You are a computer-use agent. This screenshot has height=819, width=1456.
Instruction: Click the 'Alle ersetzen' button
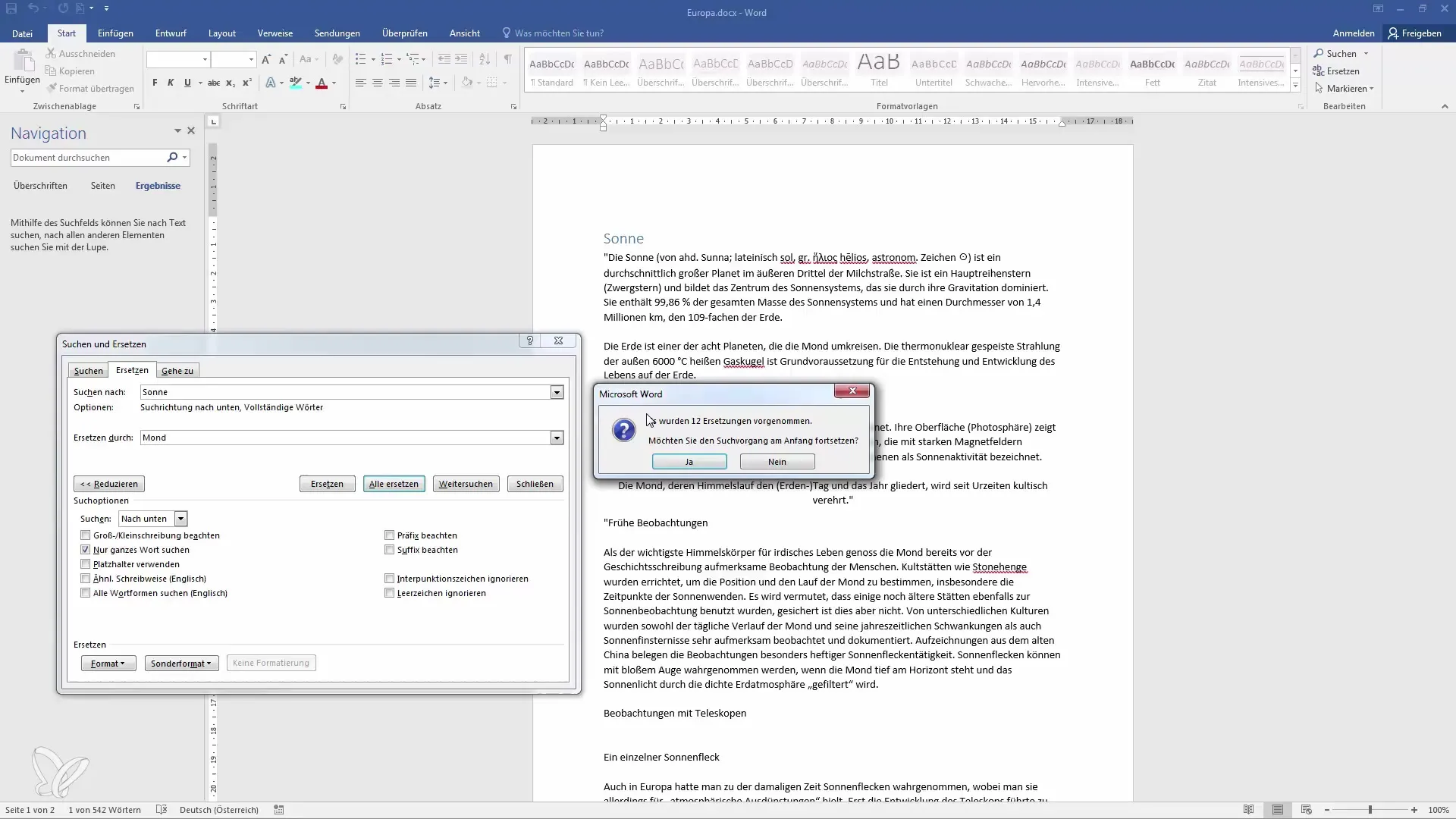393,484
